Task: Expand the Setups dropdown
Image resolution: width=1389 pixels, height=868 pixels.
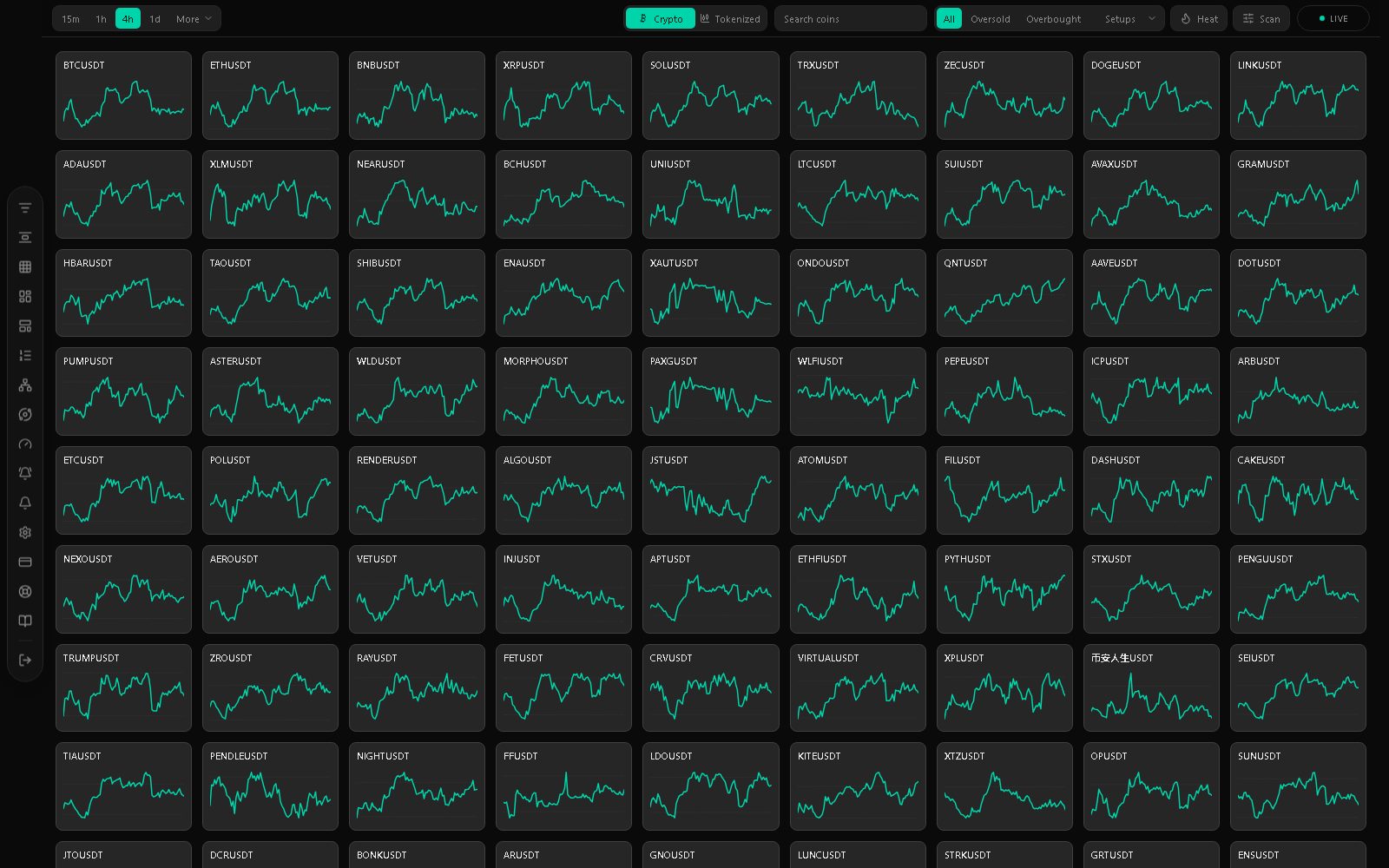Action: click(1129, 19)
